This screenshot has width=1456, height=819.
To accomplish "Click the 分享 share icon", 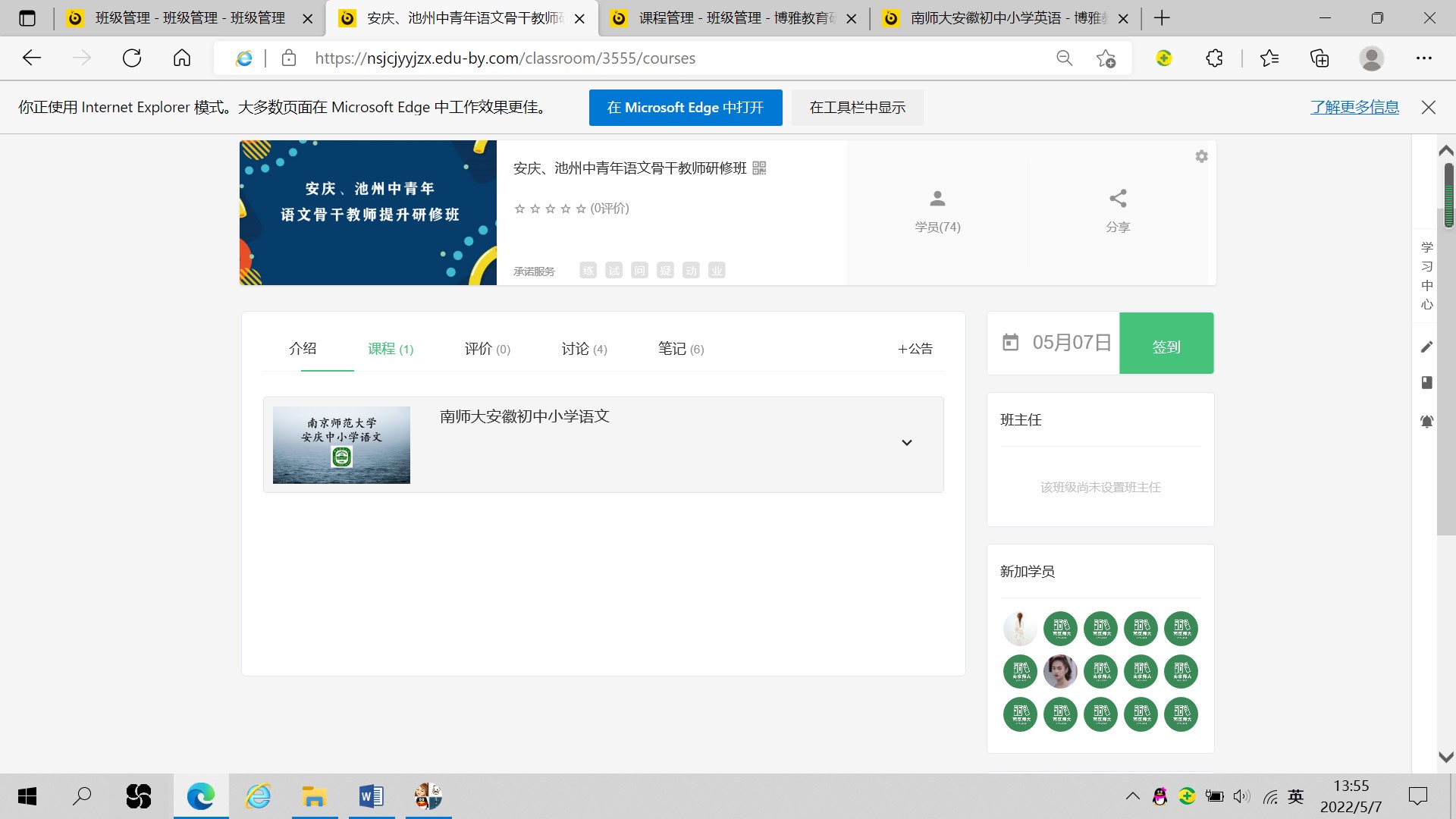I will point(1118,199).
